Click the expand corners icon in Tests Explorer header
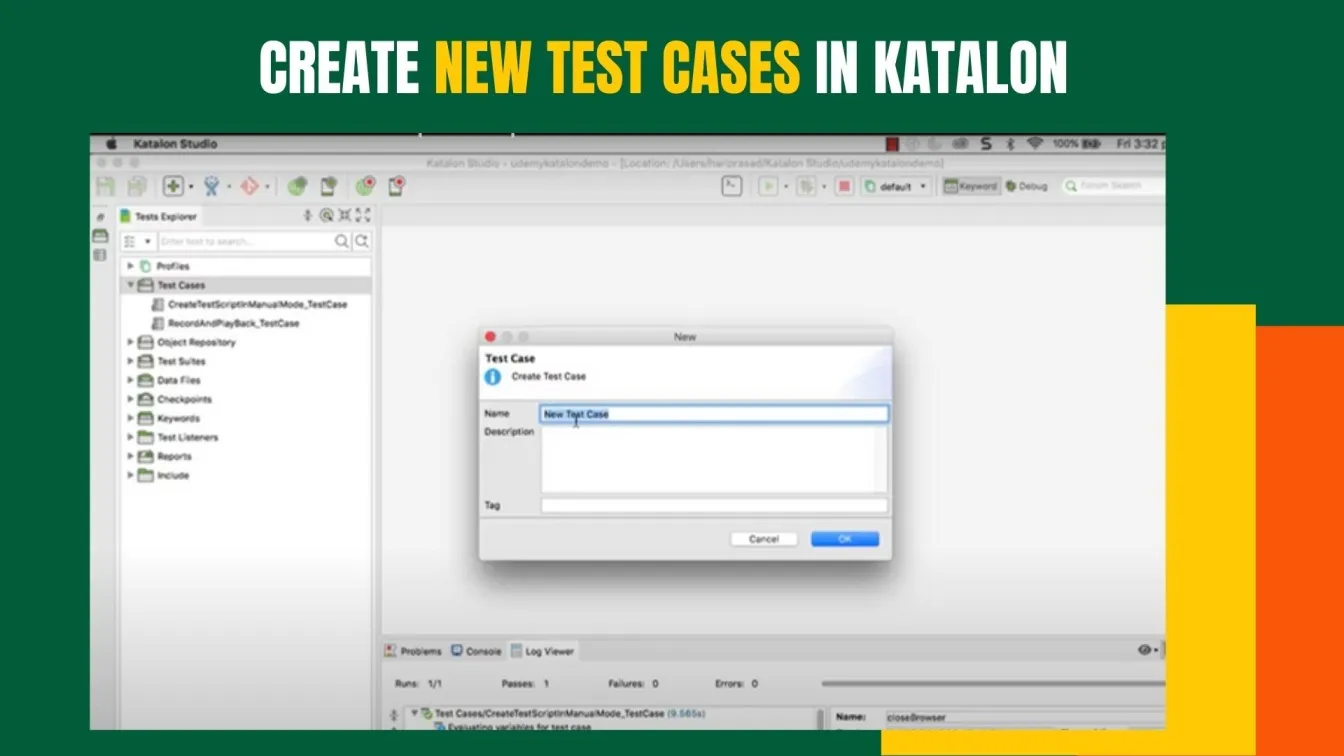 pyautogui.click(x=362, y=215)
